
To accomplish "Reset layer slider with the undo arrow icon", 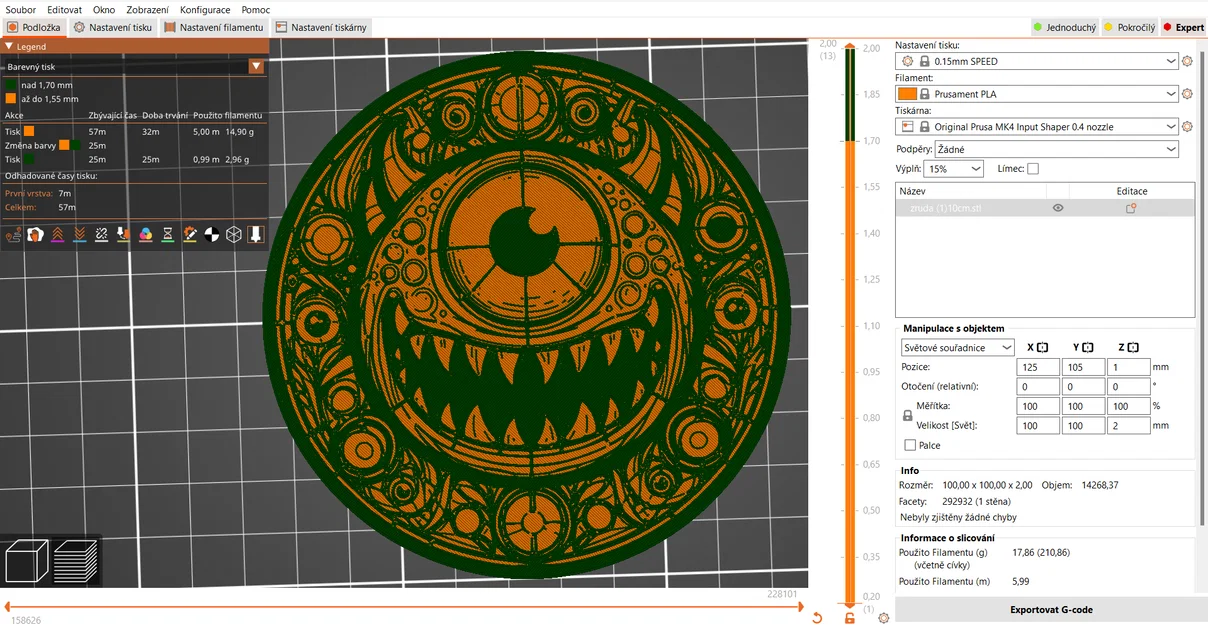I will point(817,617).
